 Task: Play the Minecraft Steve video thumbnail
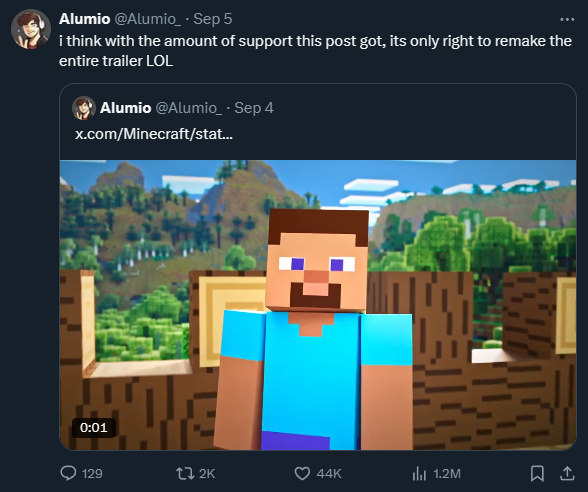tap(318, 305)
